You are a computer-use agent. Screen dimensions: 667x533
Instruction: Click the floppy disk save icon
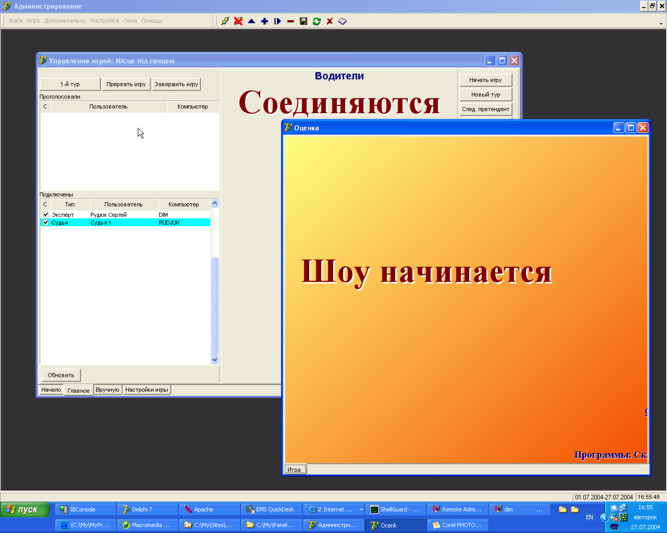(303, 21)
